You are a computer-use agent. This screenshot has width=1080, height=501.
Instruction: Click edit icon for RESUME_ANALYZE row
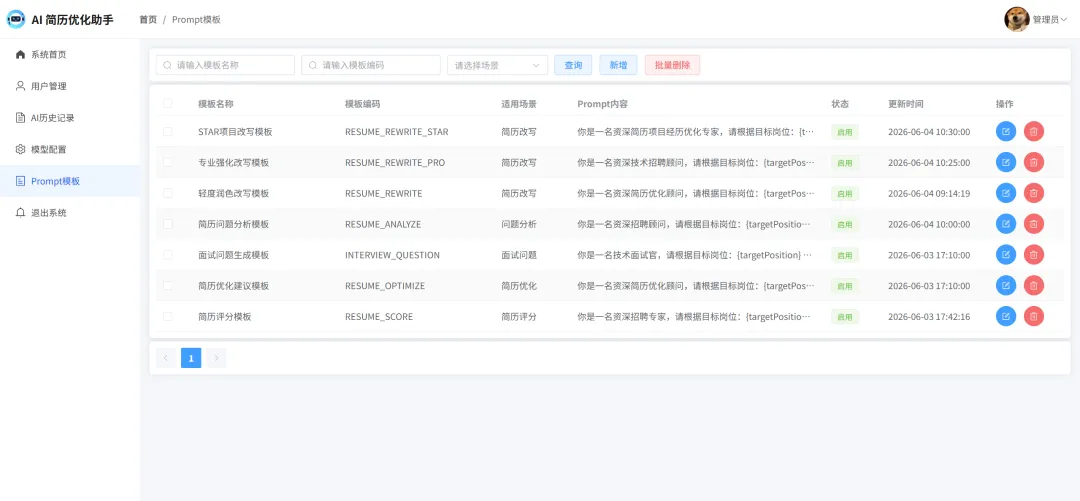(x=1006, y=224)
